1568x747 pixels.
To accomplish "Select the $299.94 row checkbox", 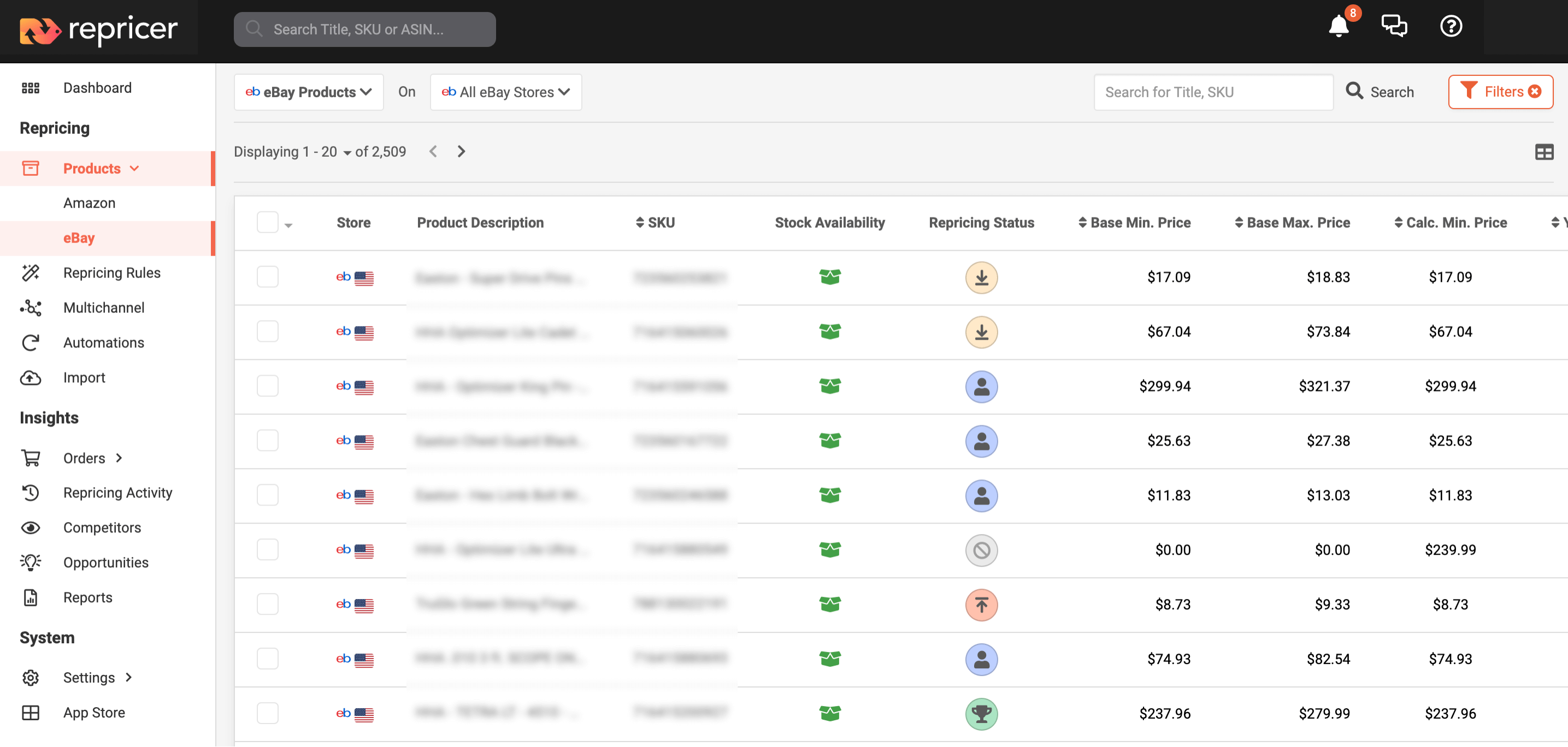I will coord(267,386).
